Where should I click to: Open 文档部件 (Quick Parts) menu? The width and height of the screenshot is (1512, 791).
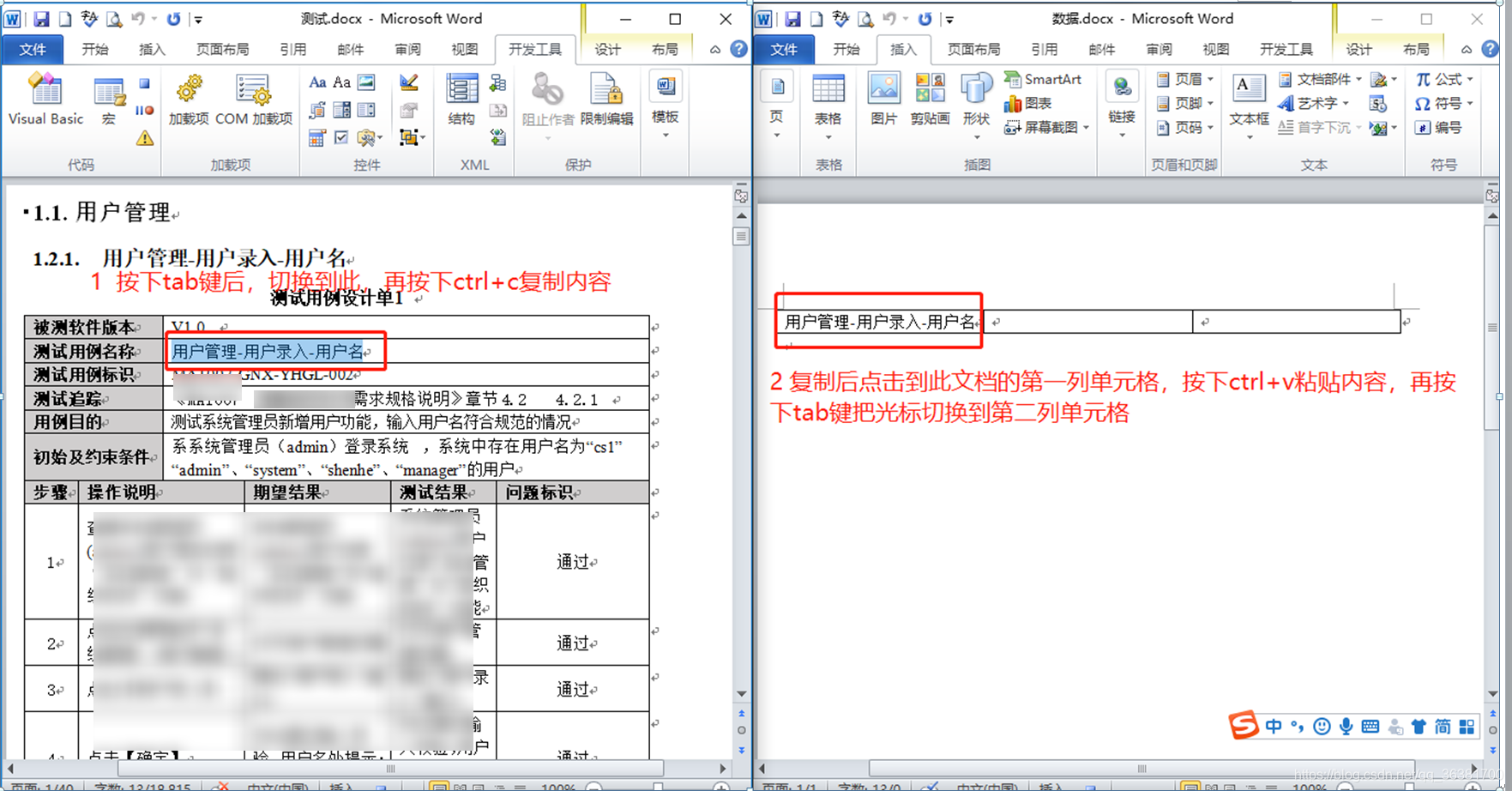1319,79
